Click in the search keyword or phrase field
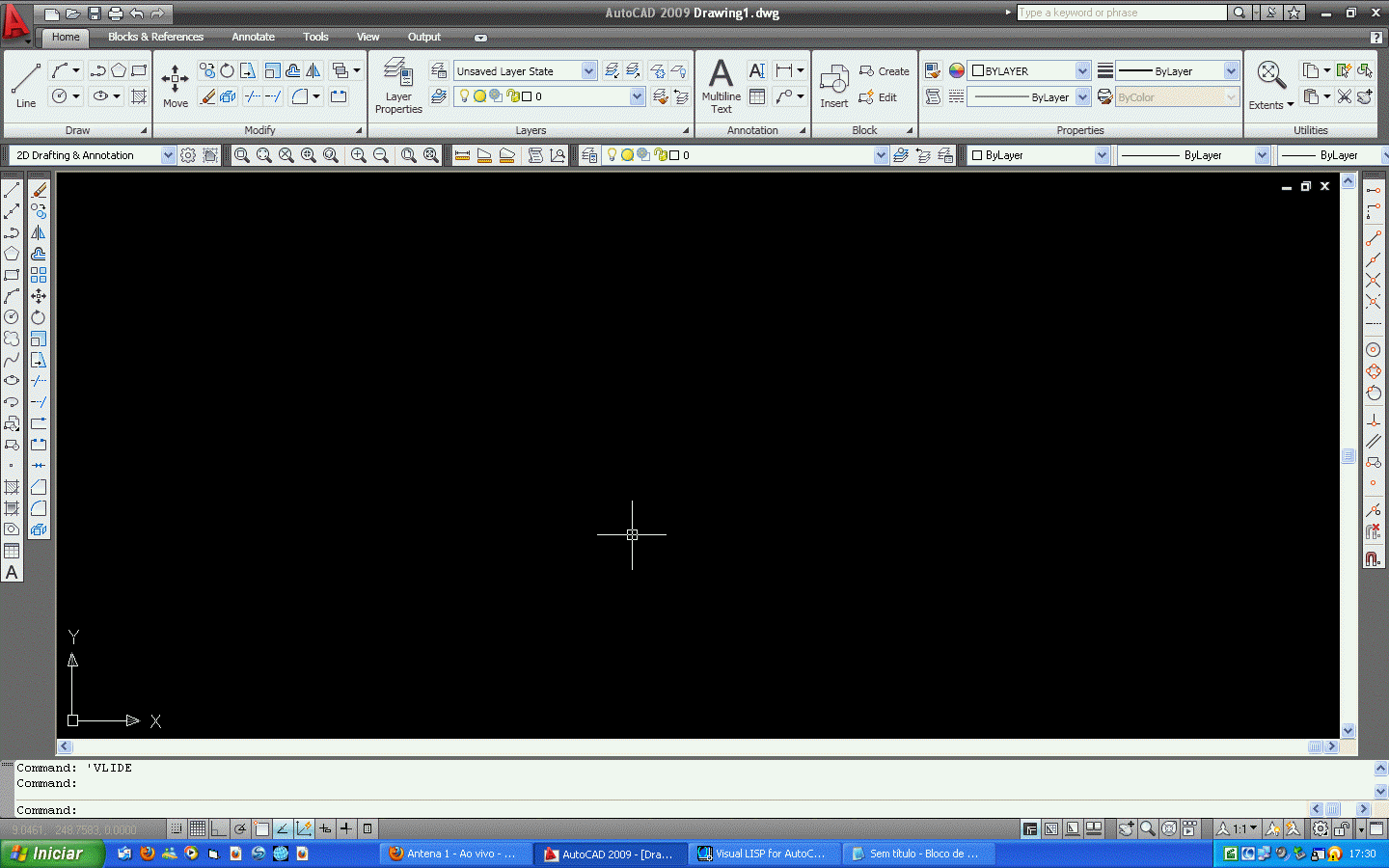1389x868 pixels. (x=1122, y=13)
